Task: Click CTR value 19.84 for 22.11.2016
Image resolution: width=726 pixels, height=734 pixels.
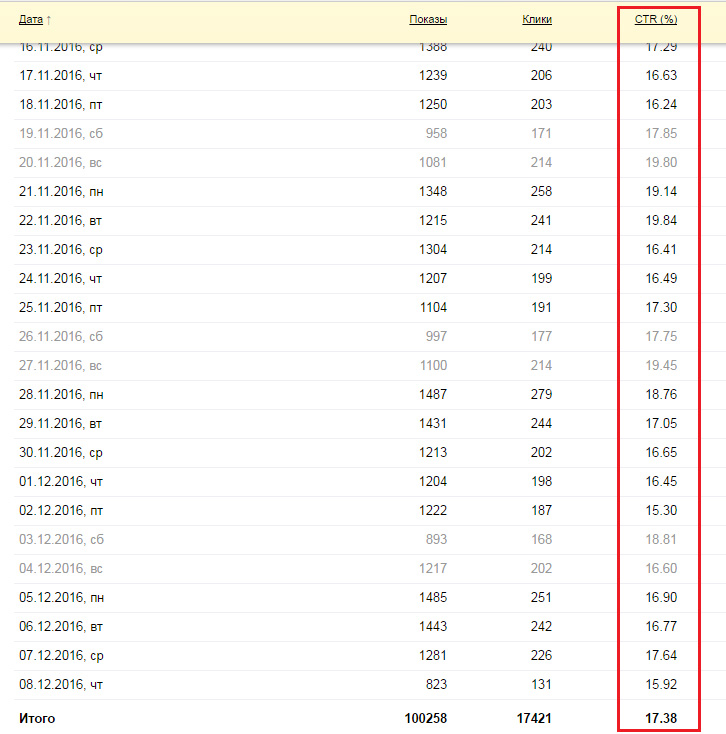Action: [661, 221]
